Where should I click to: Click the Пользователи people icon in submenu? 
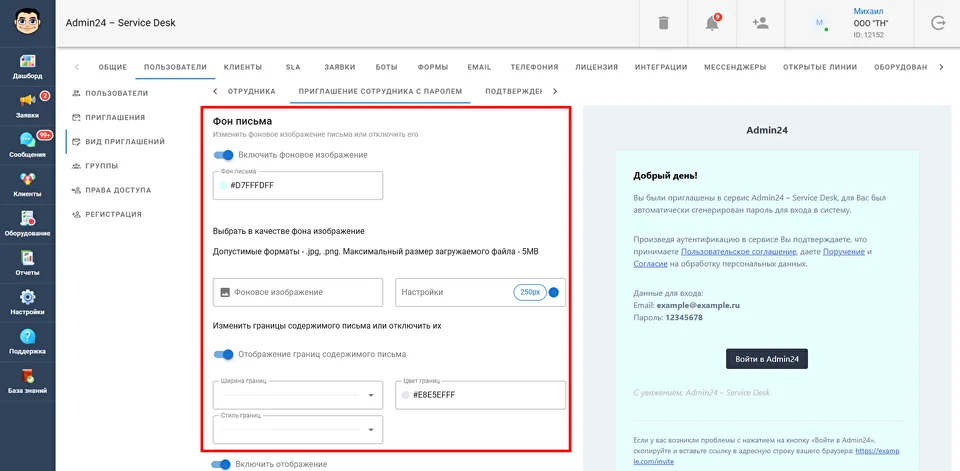point(76,93)
